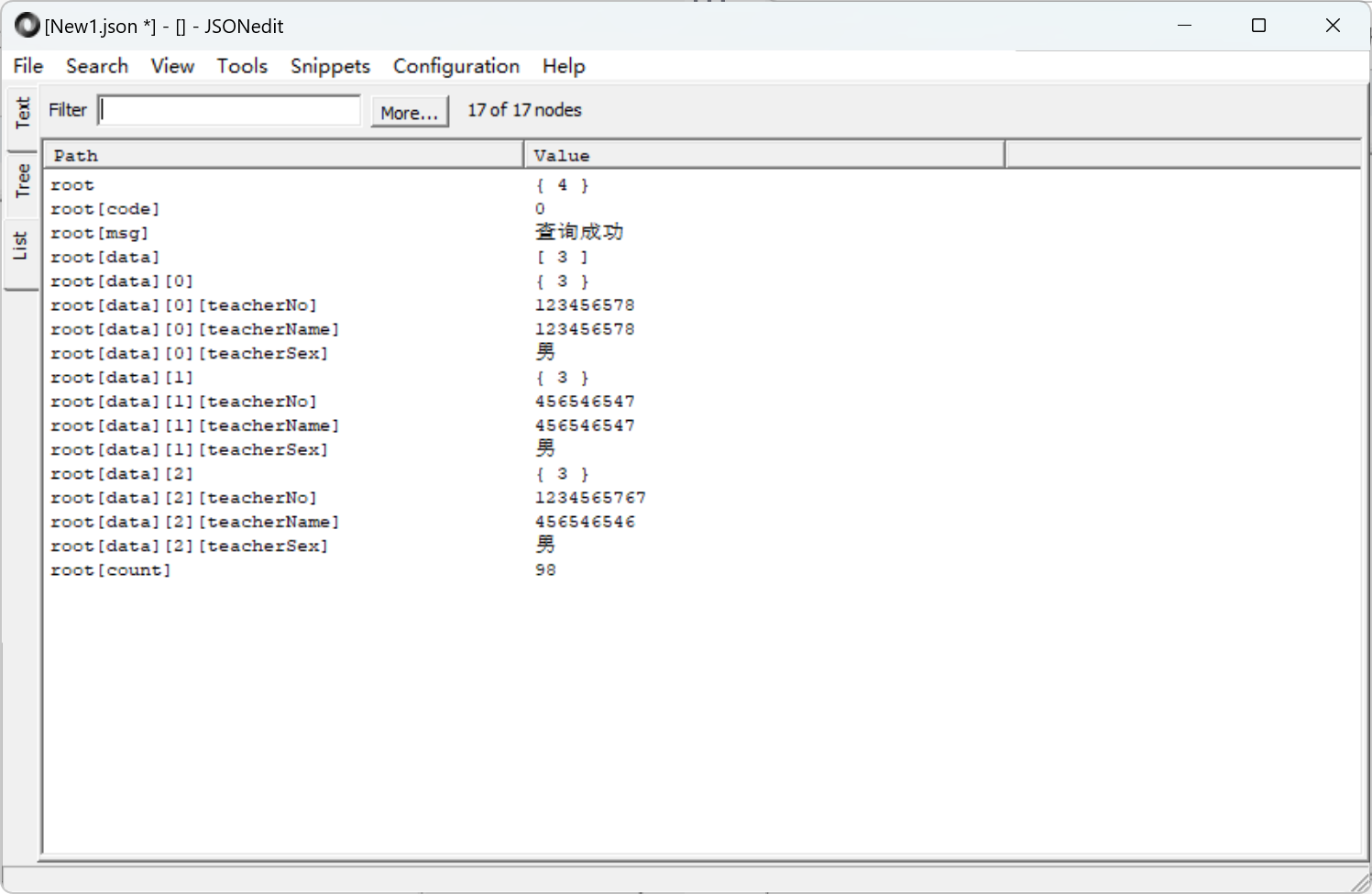Open the Search menu
The height and width of the screenshot is (894, 1372).
pyautogui.click(x=97, y=66)
